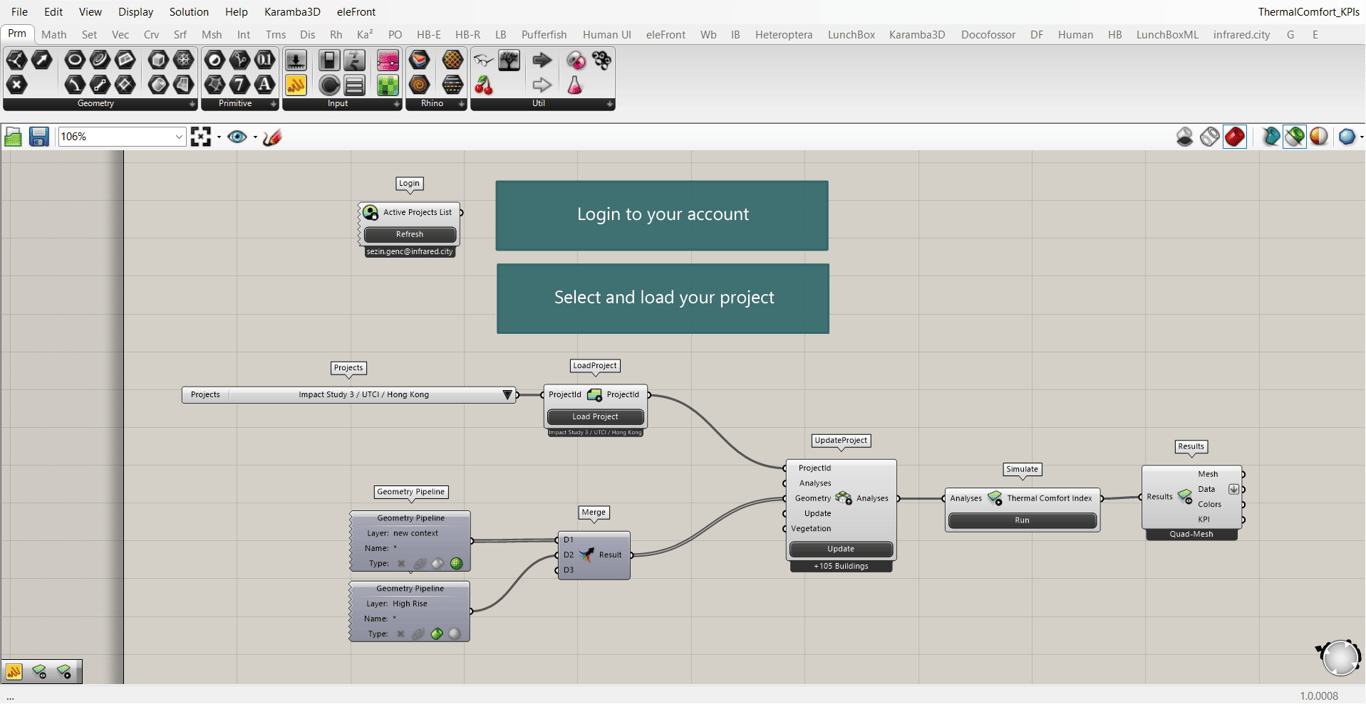Expand the Geometry panel arrow
This screenshot has width=1366, height=704.
point(192,104)
